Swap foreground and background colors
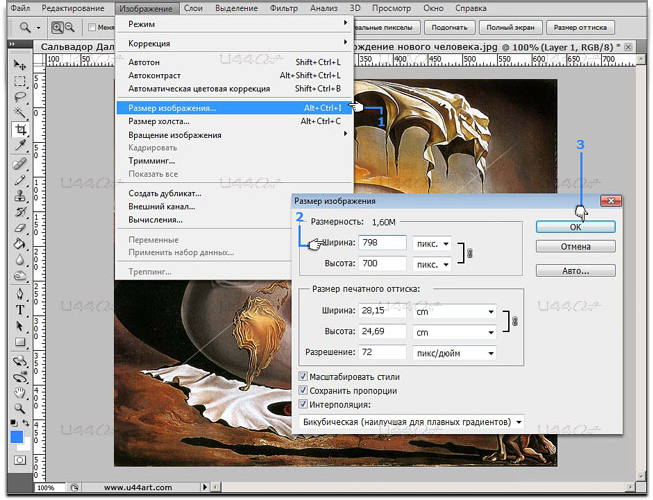The width and height of the screenshot is (653, 500). coord(26,423)
